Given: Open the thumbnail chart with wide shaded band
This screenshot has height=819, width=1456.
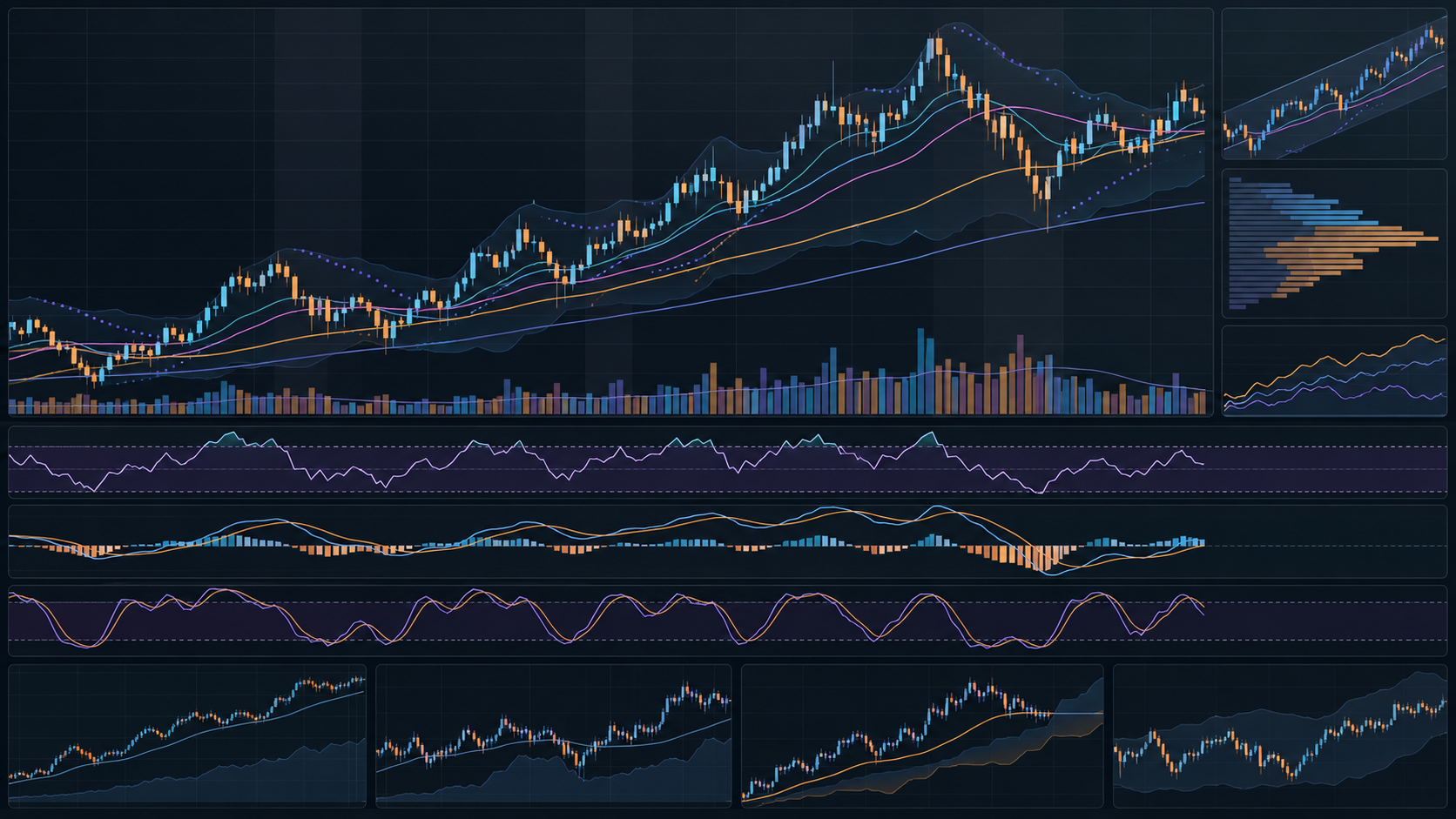Looking at the screenshot, I should (x=1280, y=736).
